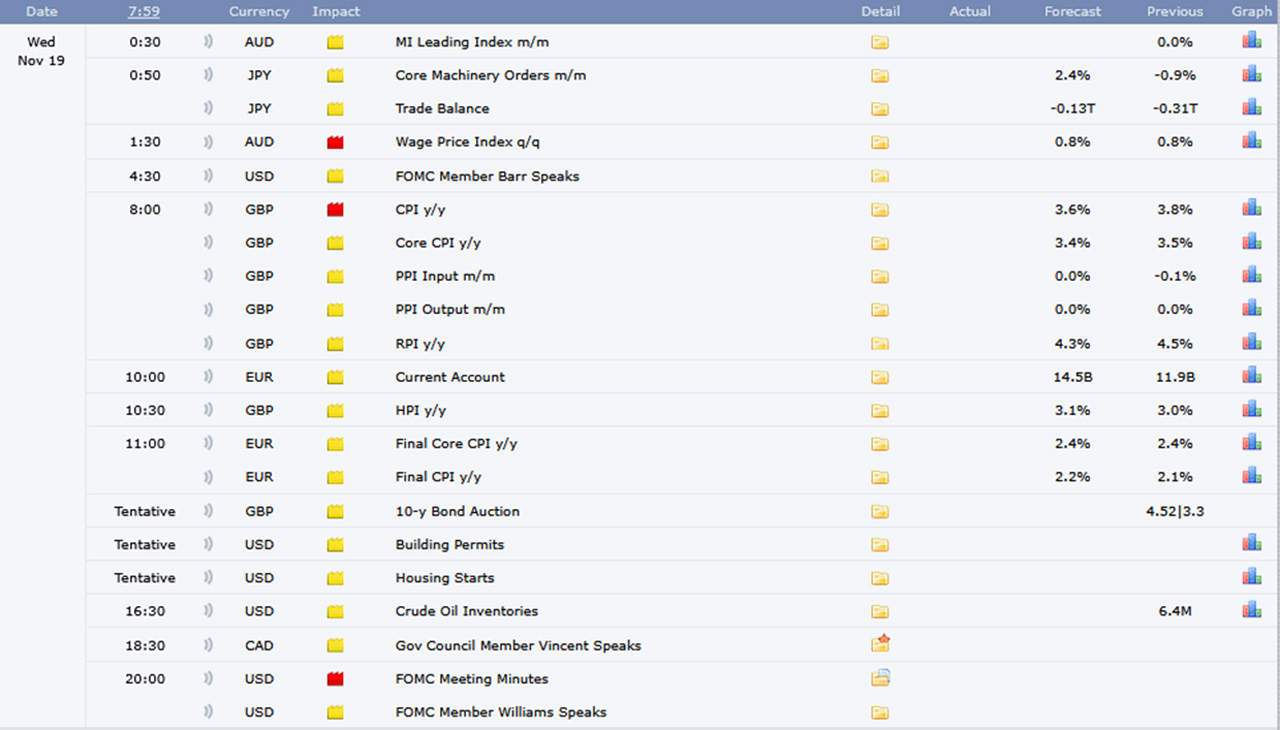Open detail folder for Trade Balance
The image size is (1280, 730).
879,109
